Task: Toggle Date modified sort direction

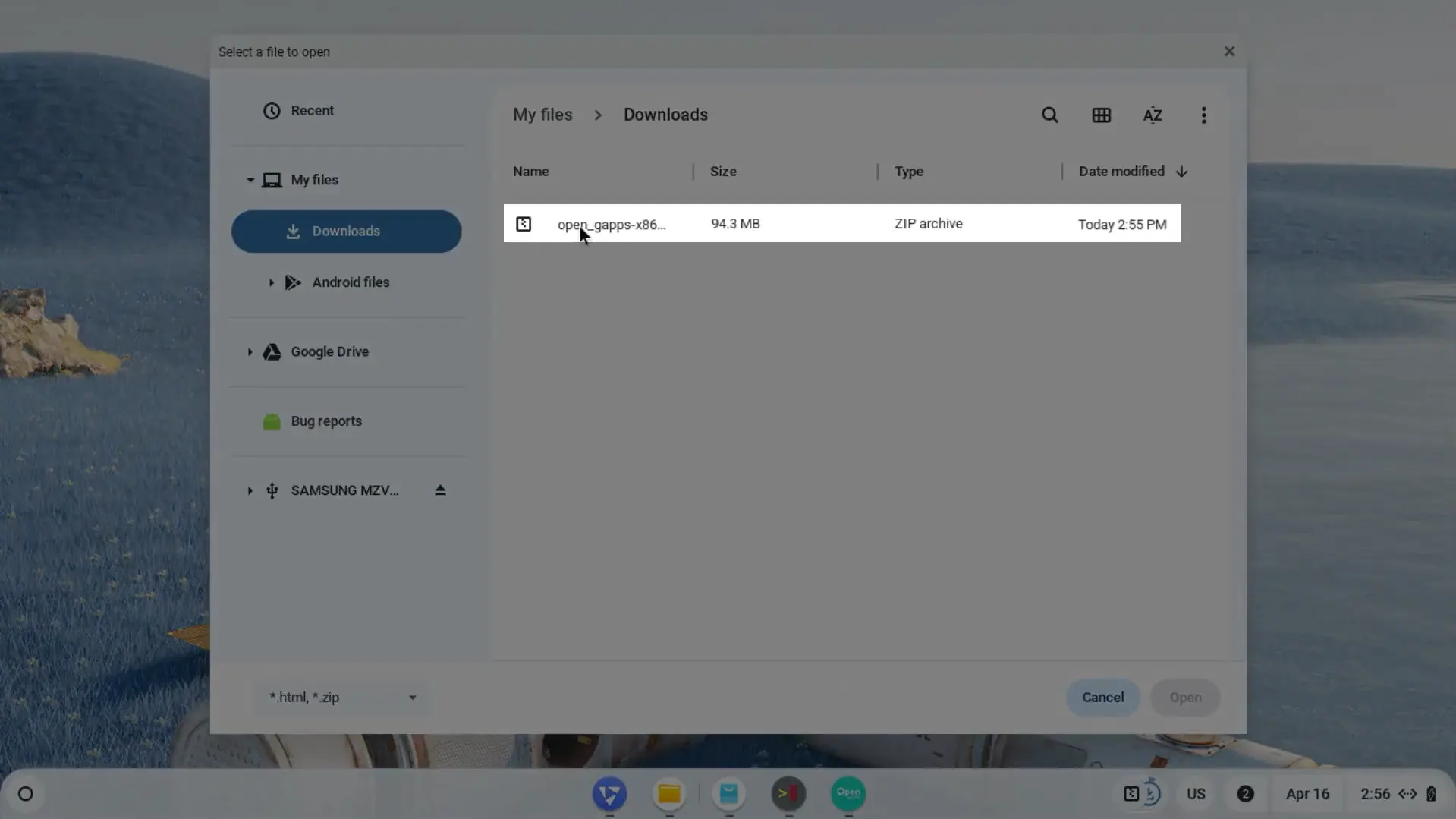Action: pyautogui.click(x=1182, y=171)
